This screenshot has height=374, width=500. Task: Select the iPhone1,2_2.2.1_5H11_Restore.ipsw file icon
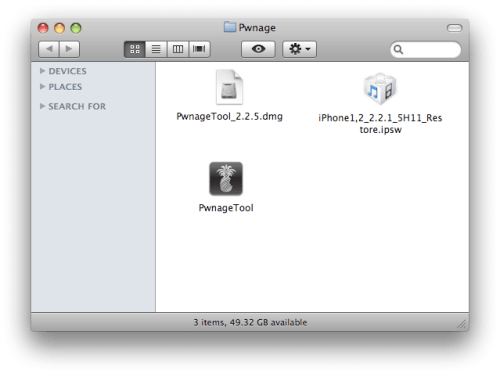click(380, 89)
